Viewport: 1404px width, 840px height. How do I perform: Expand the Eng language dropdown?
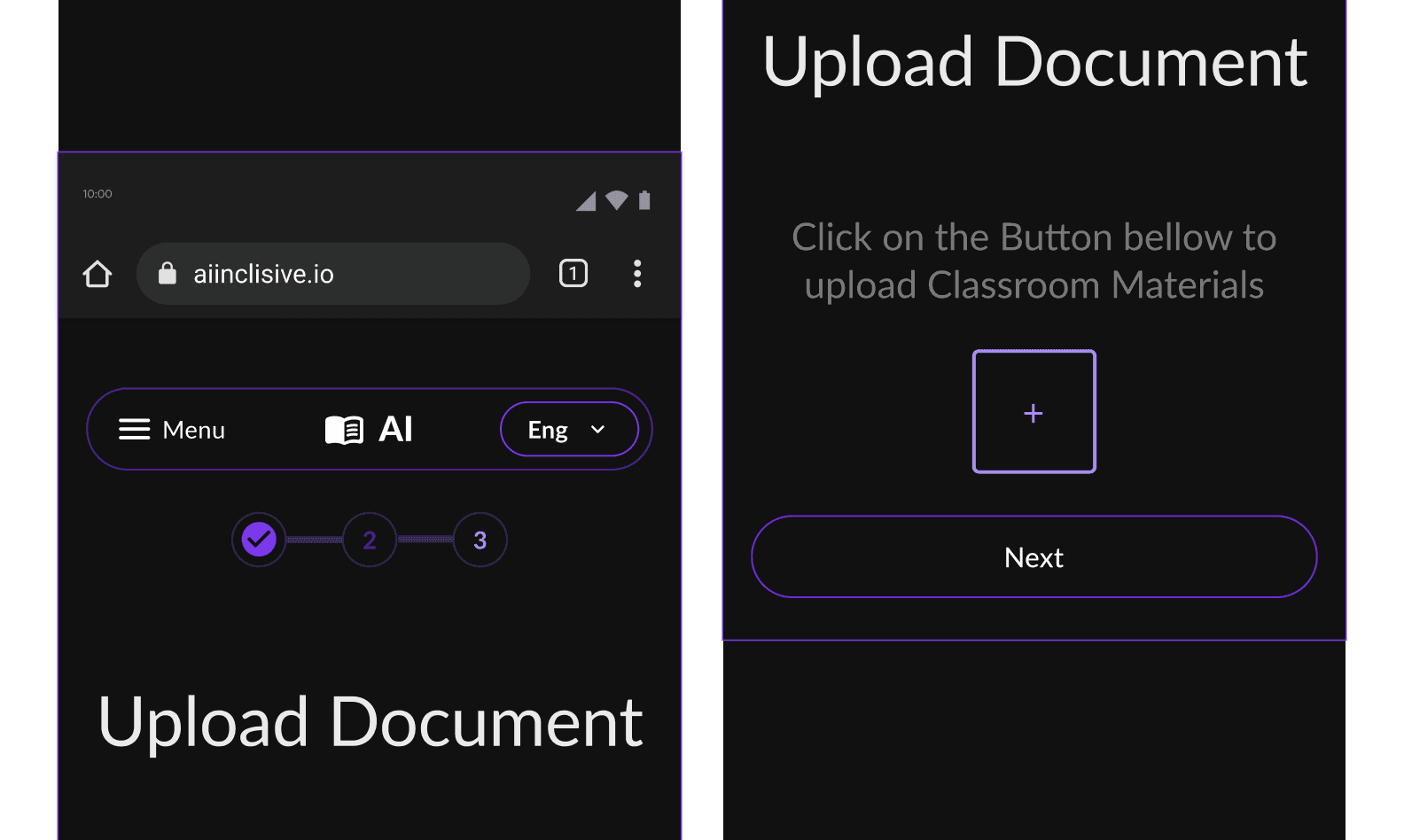569,430
